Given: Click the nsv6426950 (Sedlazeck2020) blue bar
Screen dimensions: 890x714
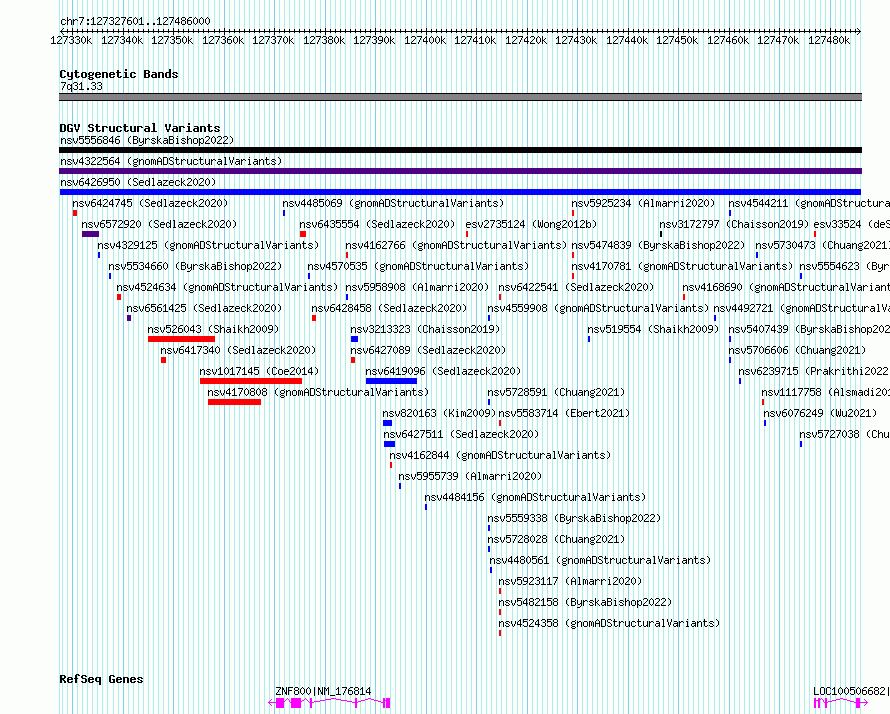Looking at the screenshot, I should [460, 192].
